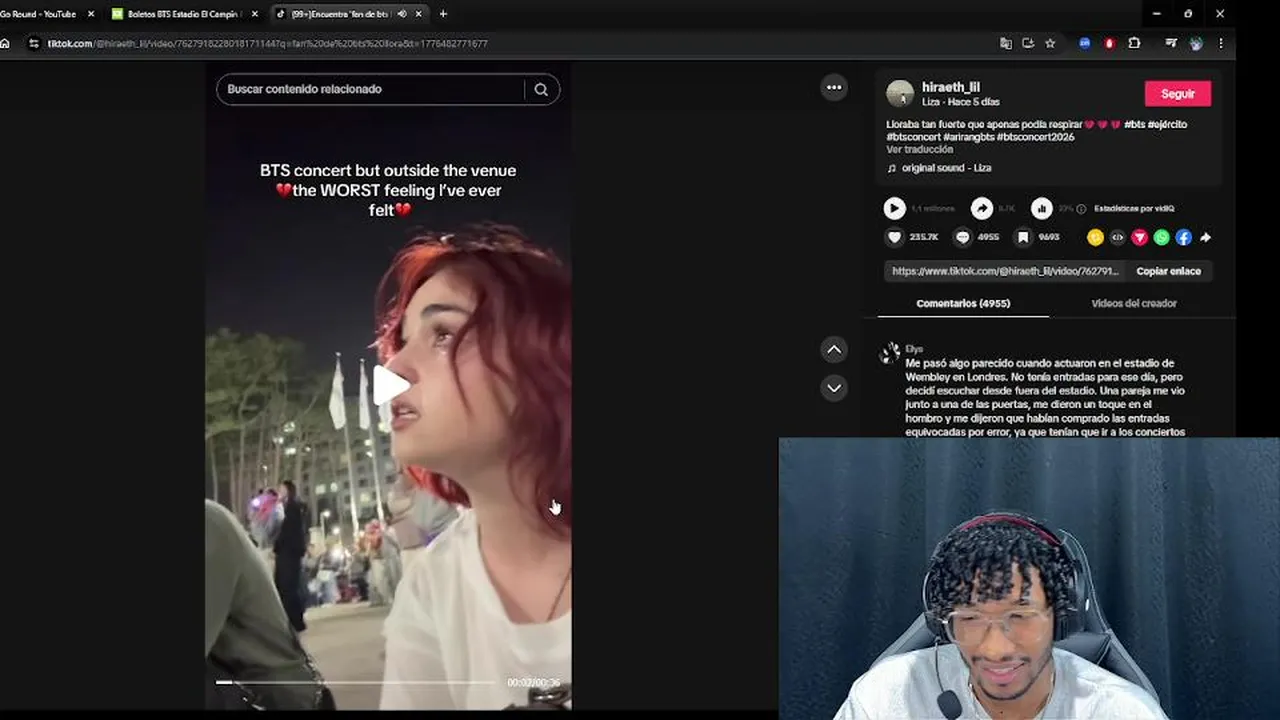
Task: Click Ver traducción under the caption
Action: (x=919, y=149)
